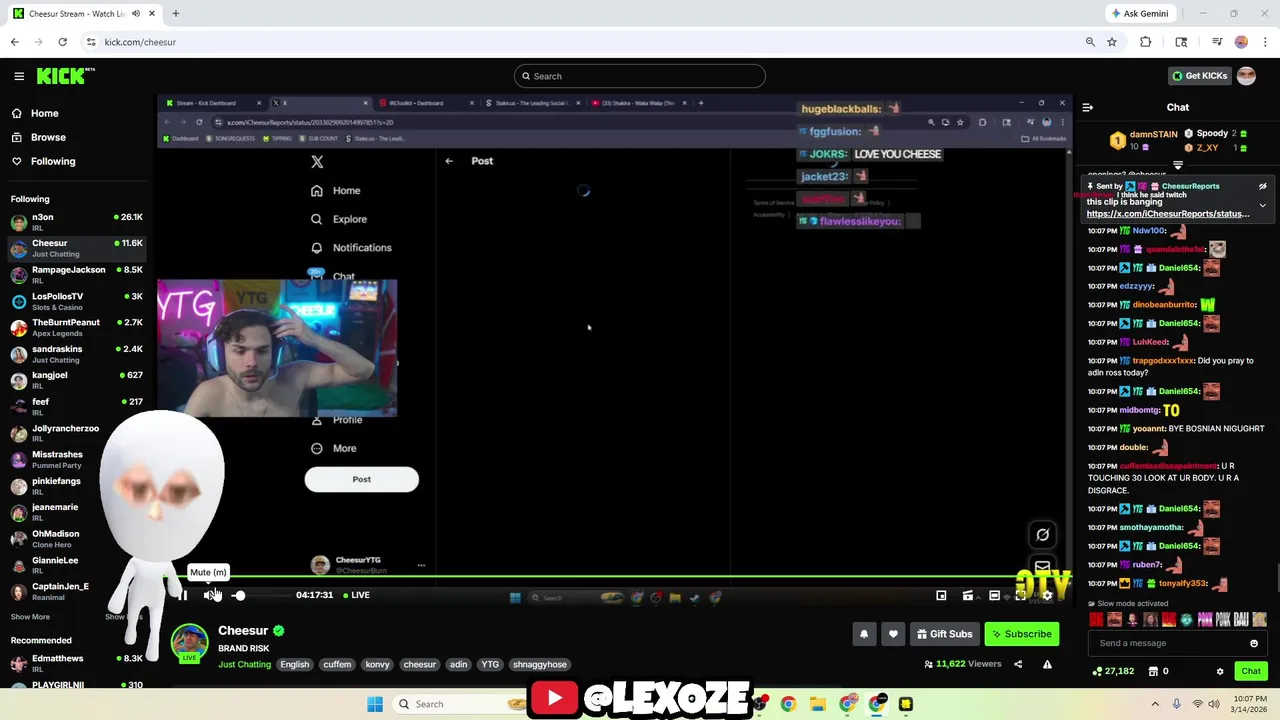Follow Cheesur with the heart button
Screen dimensions: 1280x720
(893, 634)
